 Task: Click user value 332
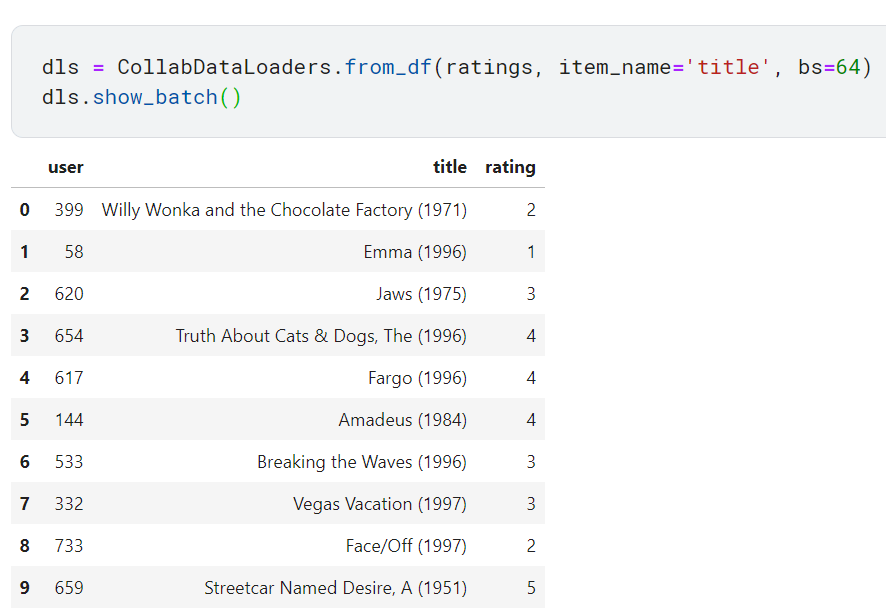pyautogui.click(x=69, y=504)
